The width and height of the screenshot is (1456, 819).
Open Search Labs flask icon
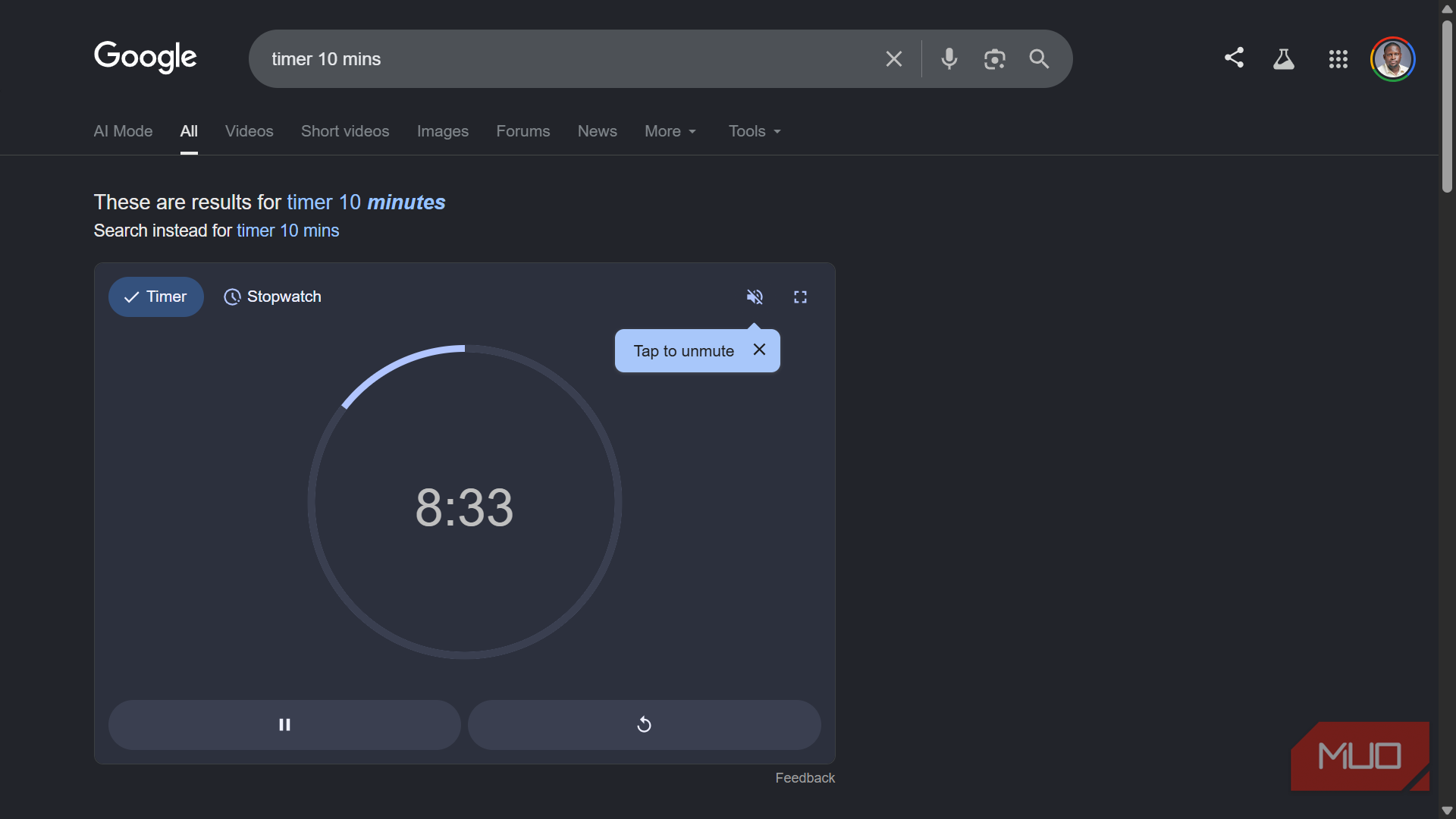pos(1283,59)
